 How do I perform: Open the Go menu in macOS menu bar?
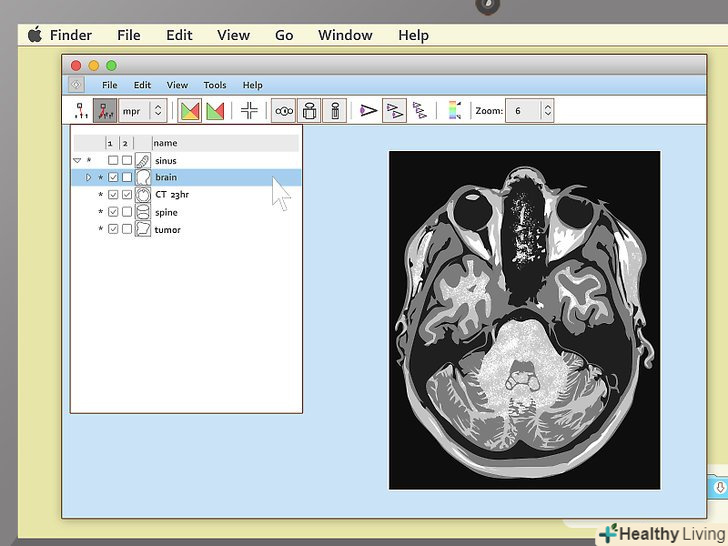284,35
